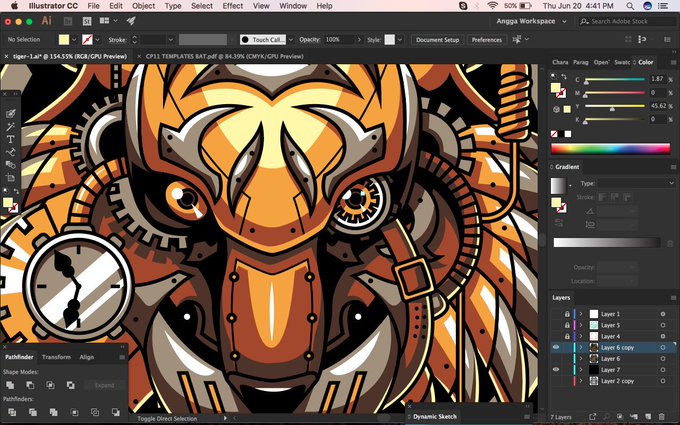Click the Crop pathfinder icon
This screenshot has width=680, height=425.
pos(74,412)
